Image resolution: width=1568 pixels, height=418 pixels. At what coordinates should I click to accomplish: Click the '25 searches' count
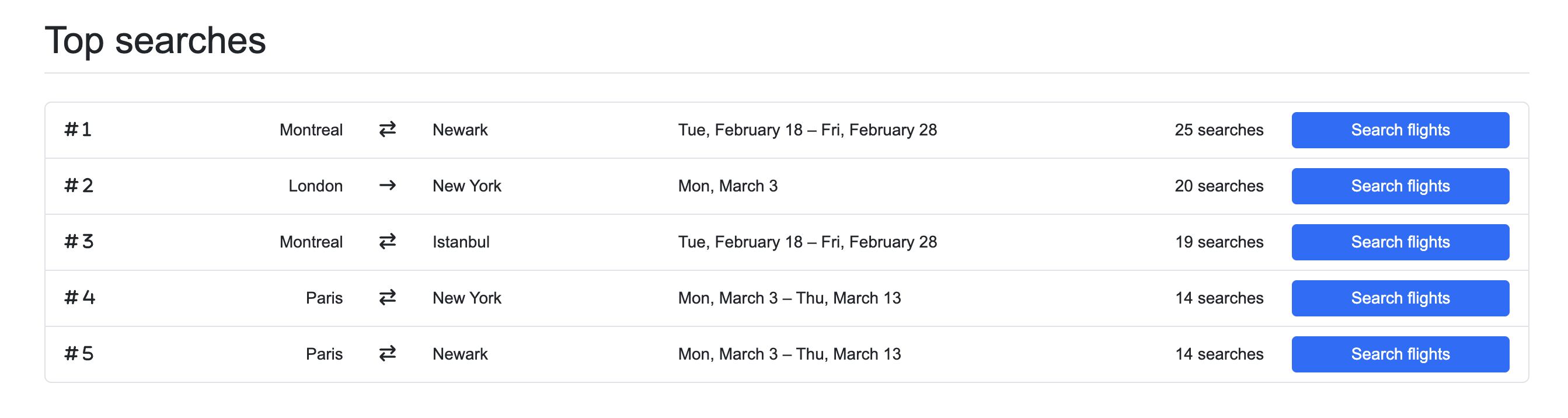pyautogui.click(x=1218, y=130)
